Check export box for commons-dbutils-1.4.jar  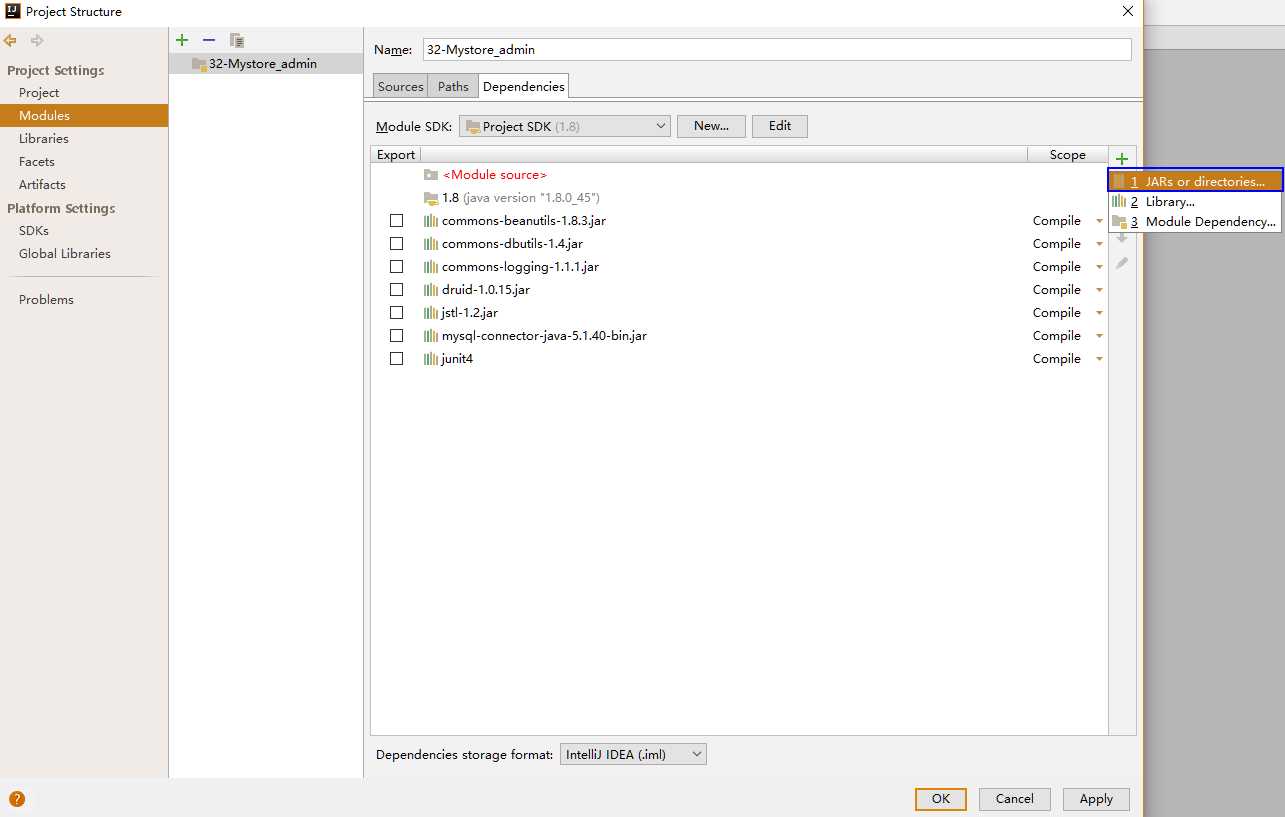click(x=397, y=244)
